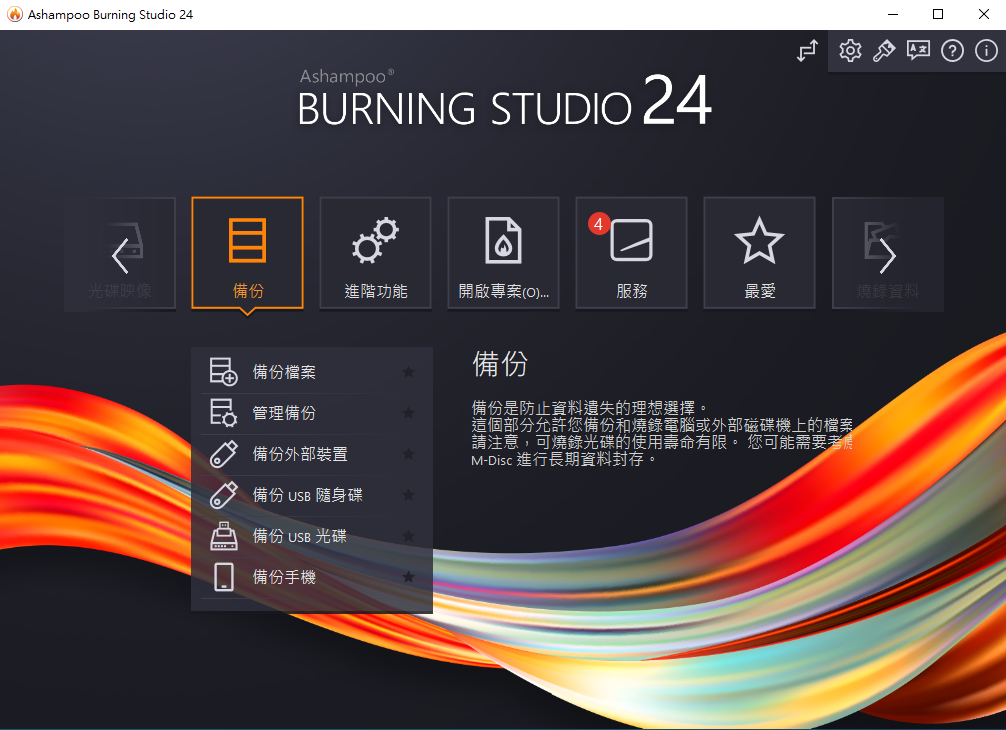Choose 備份 USB 隨身碟 option
The height and width of the screenshot is (730, 1006).
307,496
